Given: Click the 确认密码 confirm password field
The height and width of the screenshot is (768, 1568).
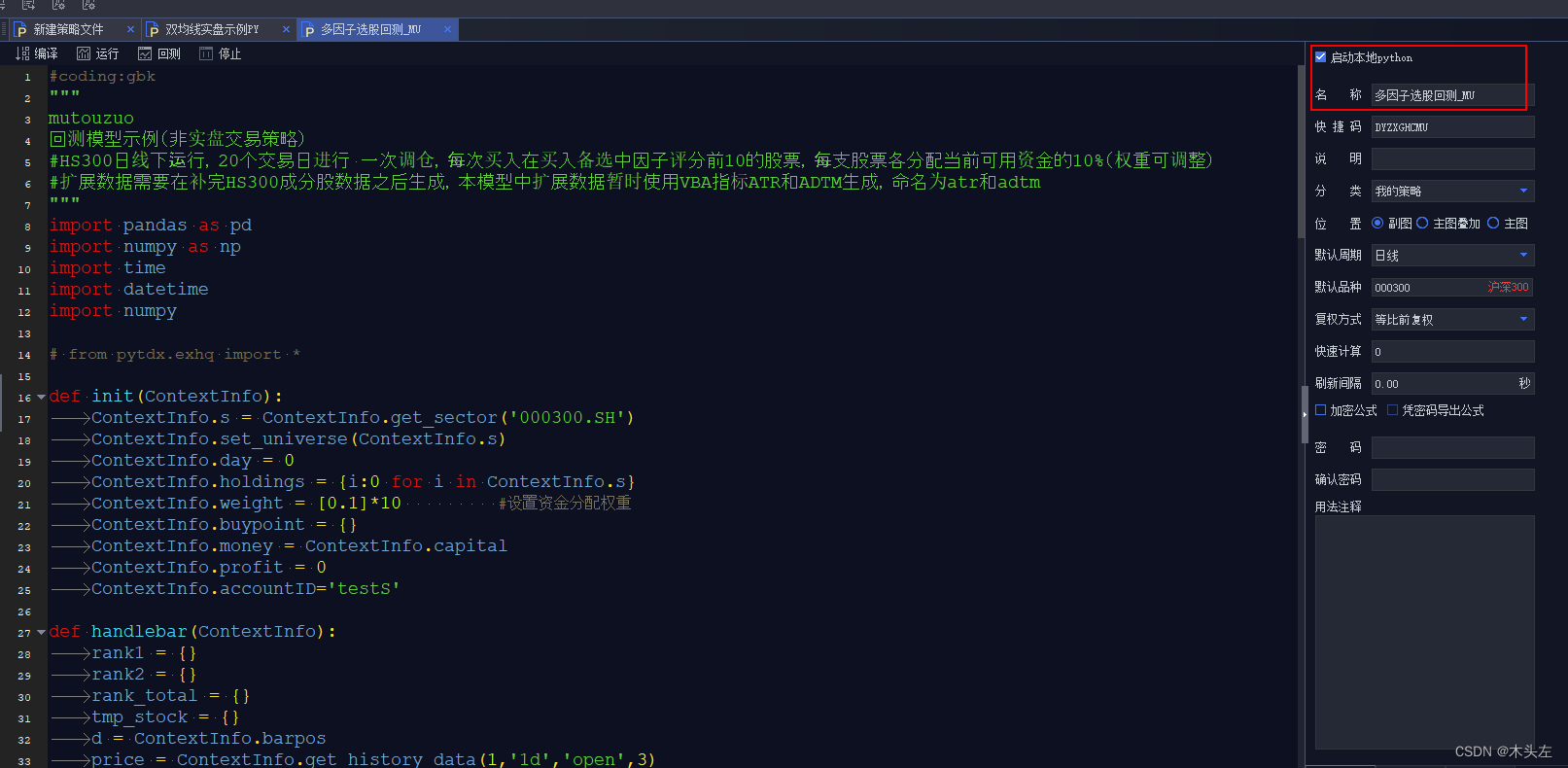Looking at the screenshot, I should (x=1452, y=479).
